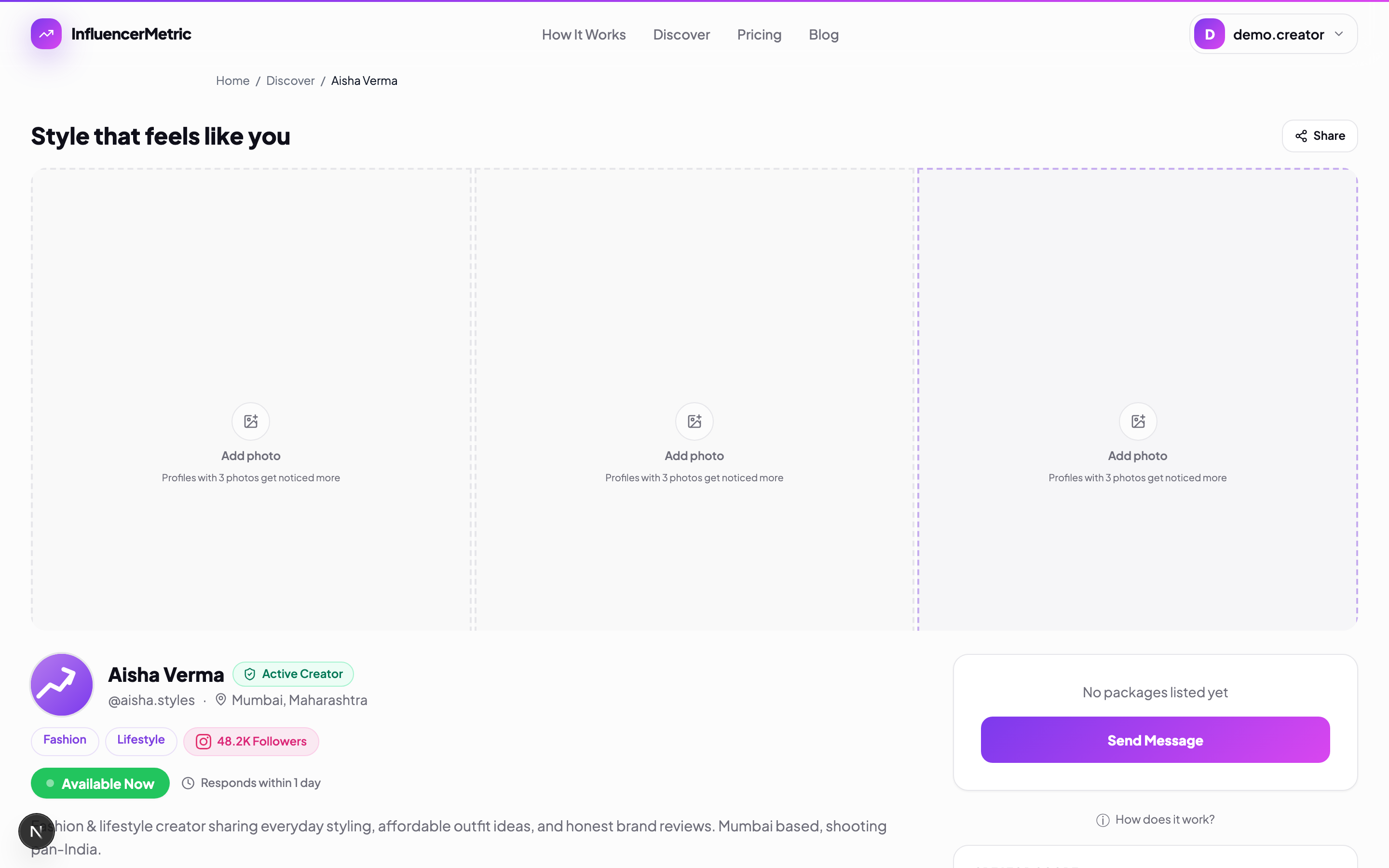Screen dimensions: 1389x868
Task: Click the Available Now status pill
Action: (x=100, y=783)
